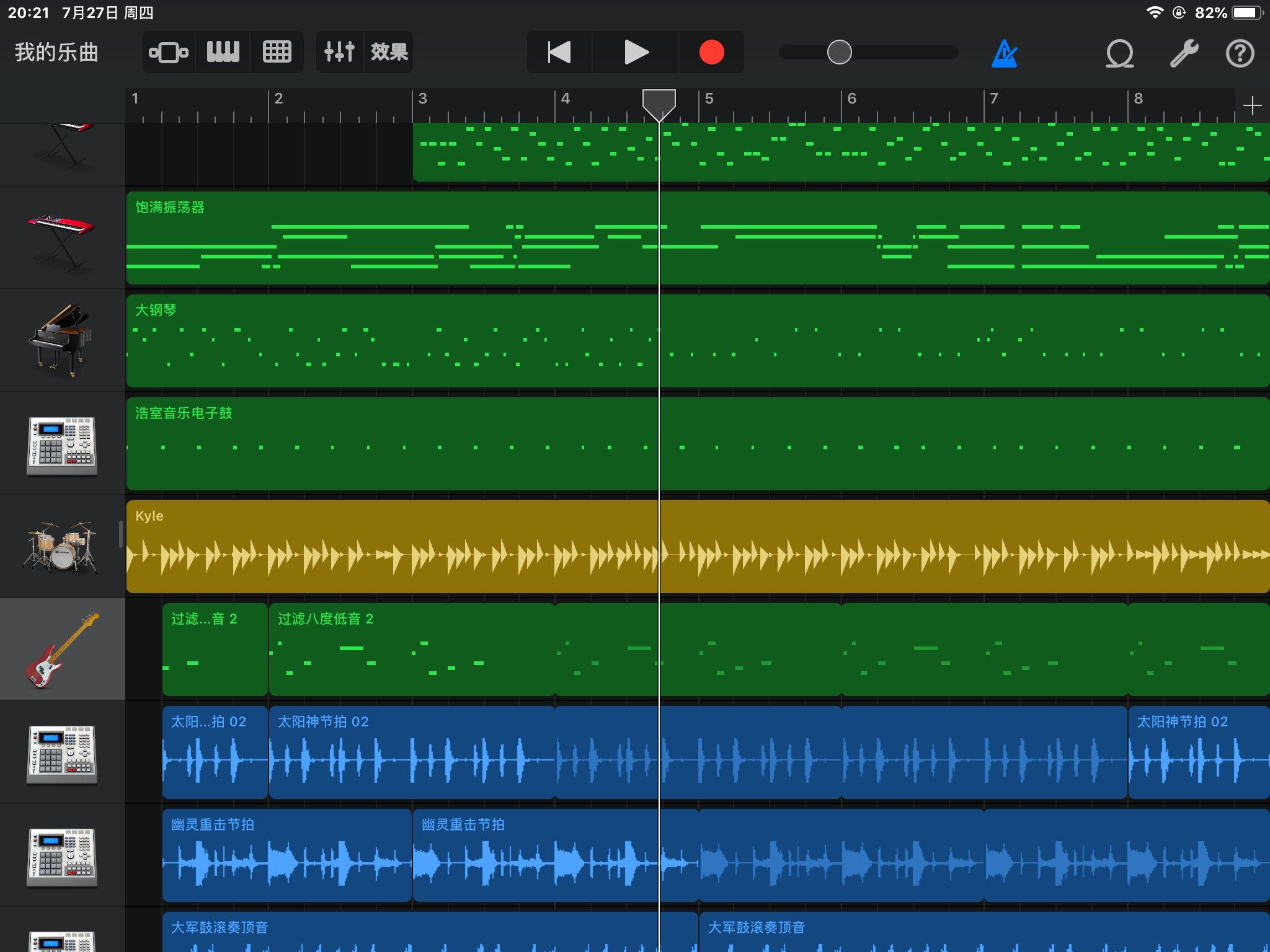The height and width of the screenshot is (952, 1270).
Task: Open the loop browser icon
Action: pos(1120,53)
